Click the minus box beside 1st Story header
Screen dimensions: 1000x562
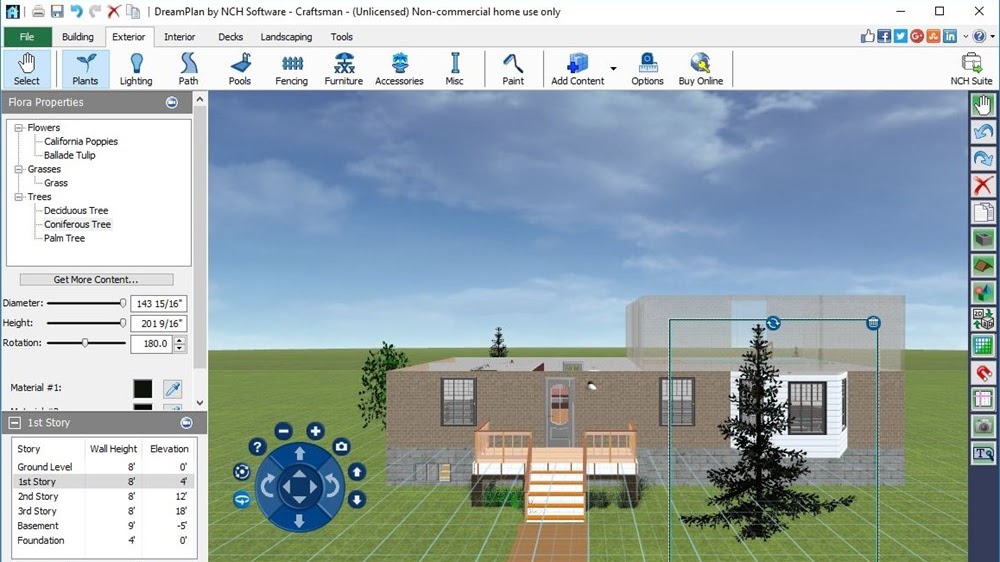point(15,422)
